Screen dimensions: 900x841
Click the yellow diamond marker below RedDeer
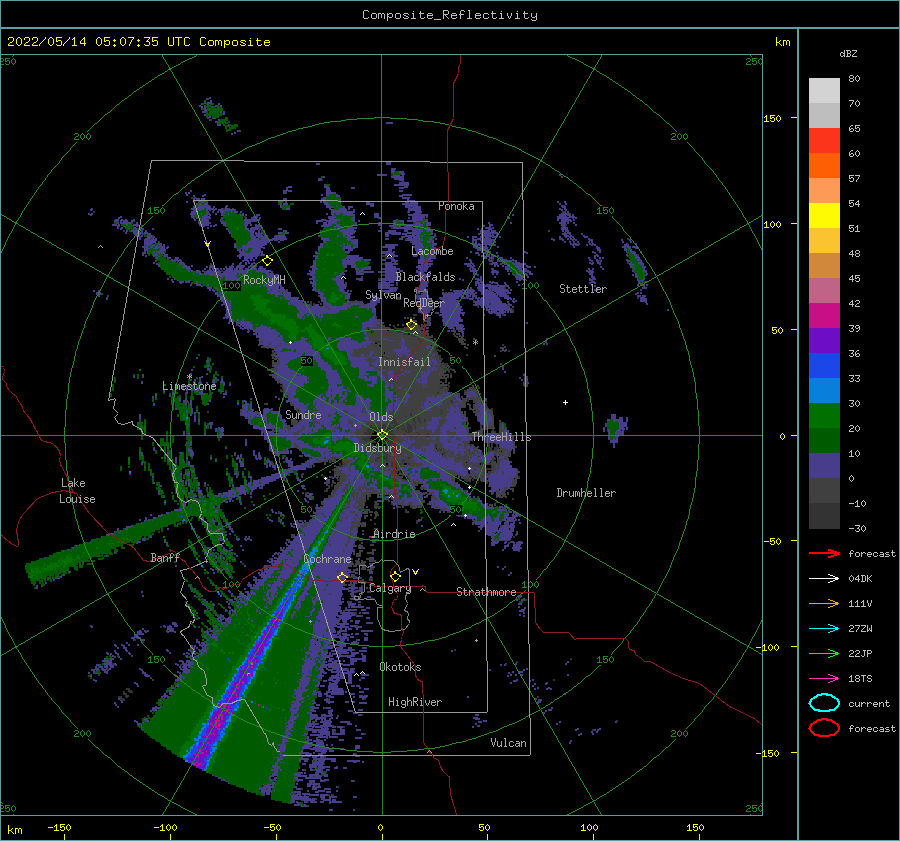pos(412,325)
